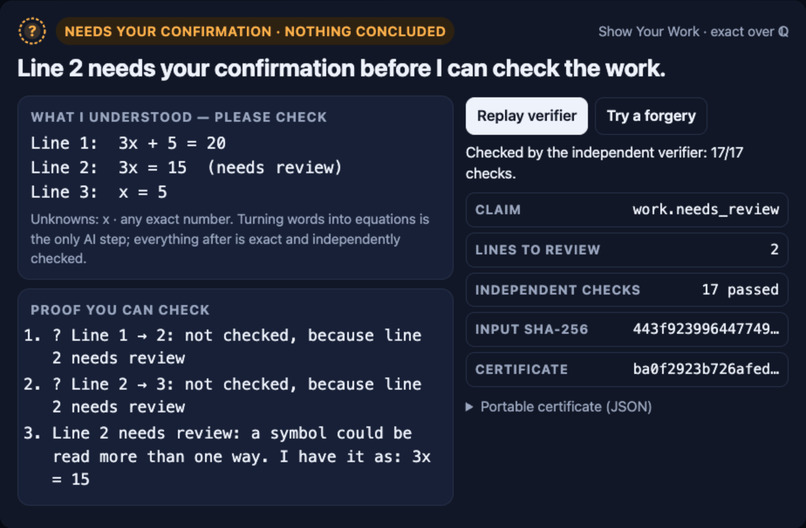Click the 'Checked by the independent verifier: 17/17' text
The width and height of the screenshot is (806, 528).
[x=604, y=162]
